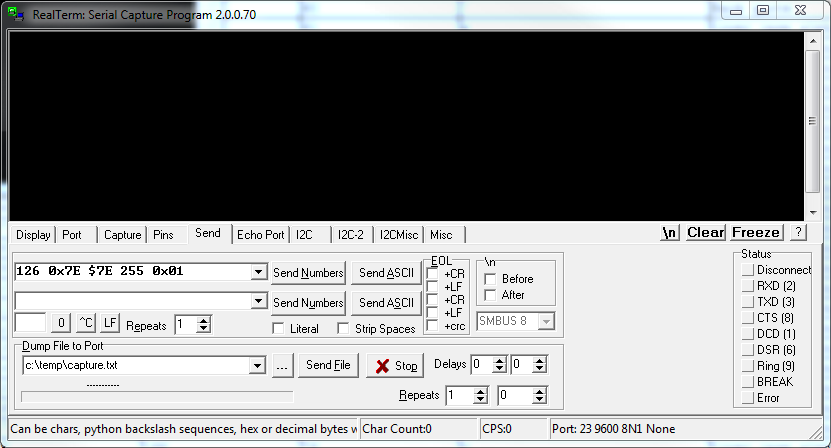This screenshot has height=448, width=831.
Task: Open the Display tab
Action: click(x=33, y=235)
